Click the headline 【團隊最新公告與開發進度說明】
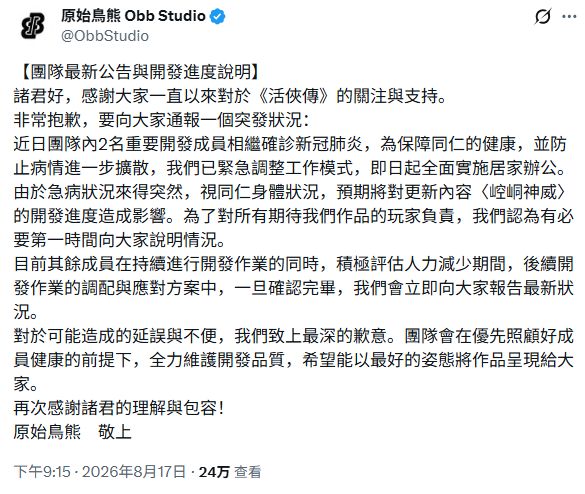The height and width of the screenshot is (494, 585). pos(141,72)
